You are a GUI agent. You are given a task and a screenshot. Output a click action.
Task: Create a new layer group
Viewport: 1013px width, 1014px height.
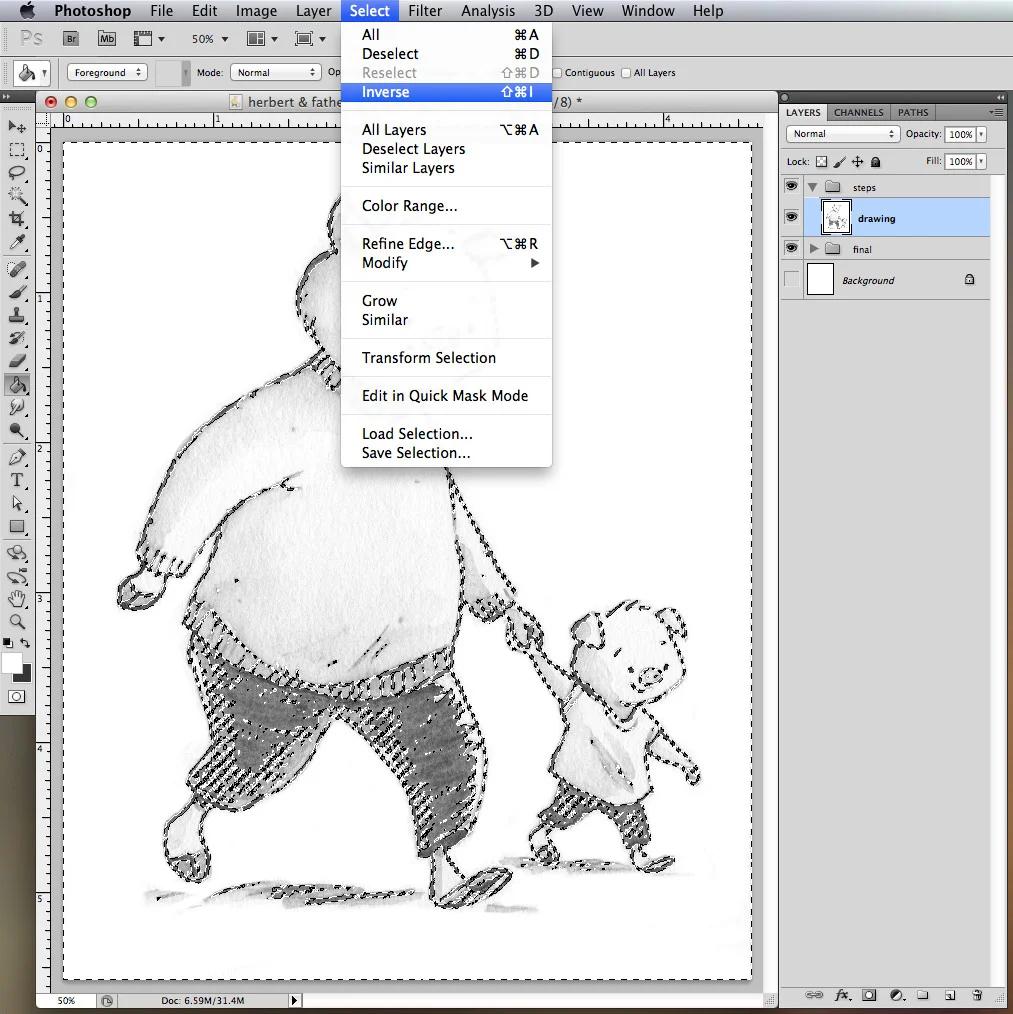coord(923,995)
